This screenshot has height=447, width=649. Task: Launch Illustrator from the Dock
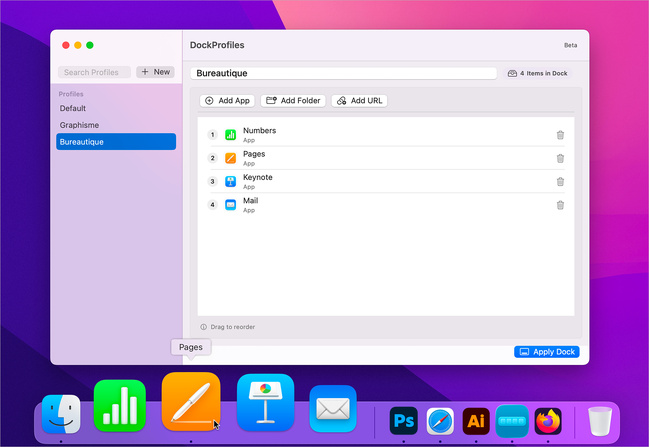click(476, 421)
